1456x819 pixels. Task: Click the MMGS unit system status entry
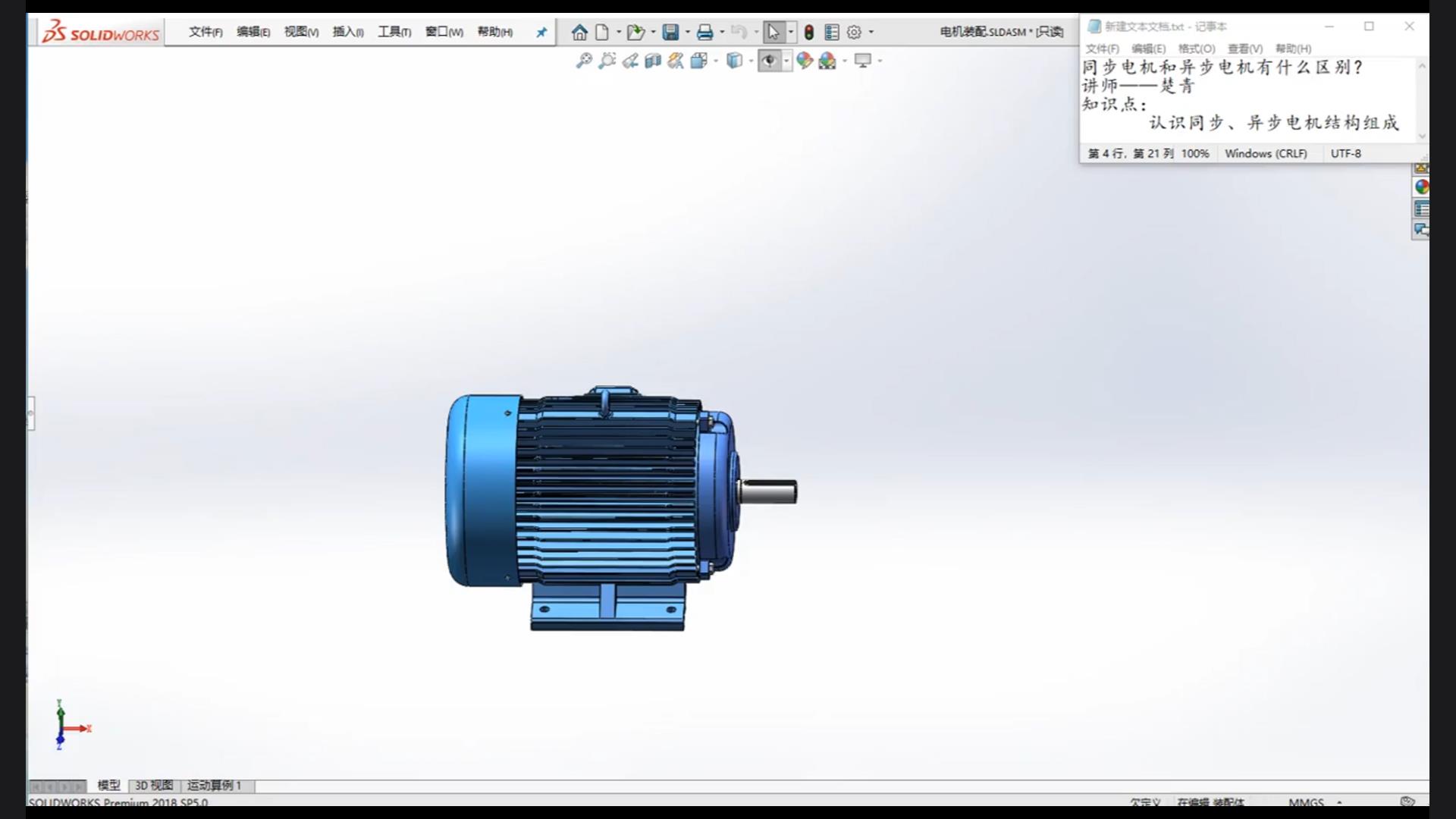click(1306, 802)
